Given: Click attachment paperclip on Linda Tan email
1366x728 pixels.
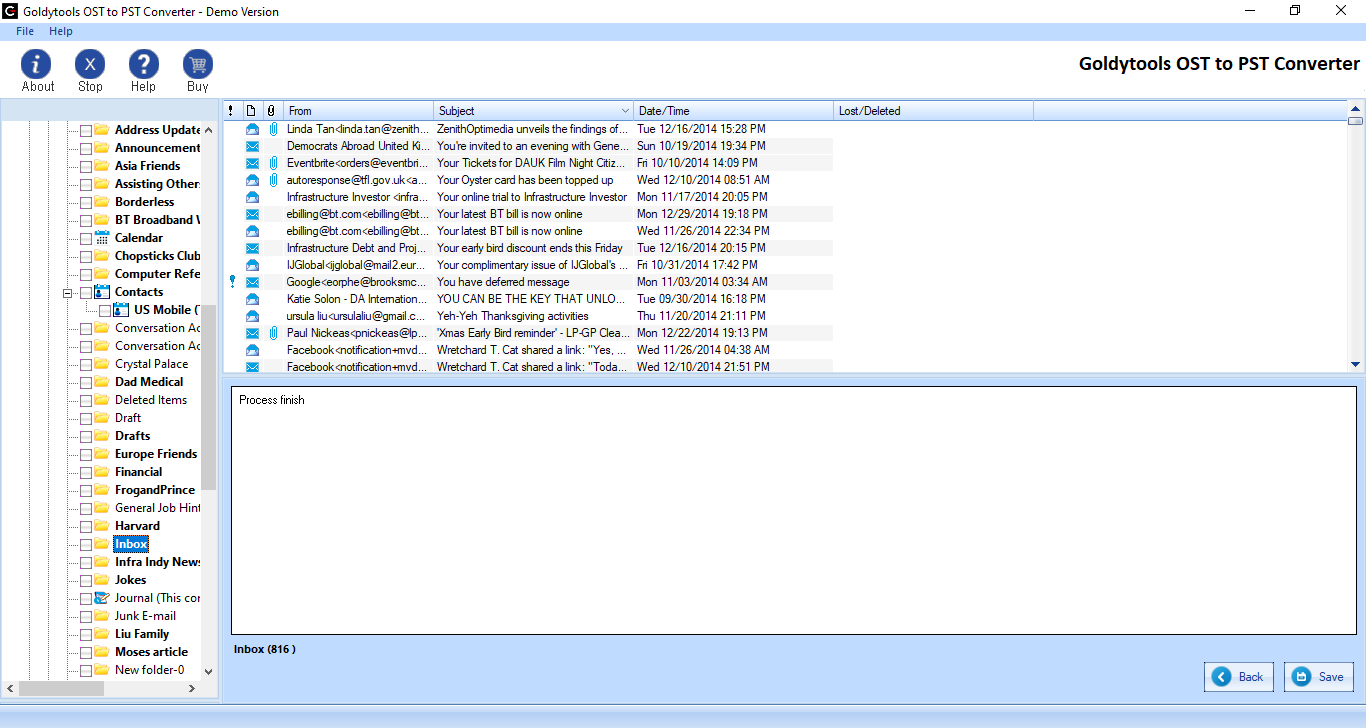Looking at the screenshot, I should click(272, 129).
